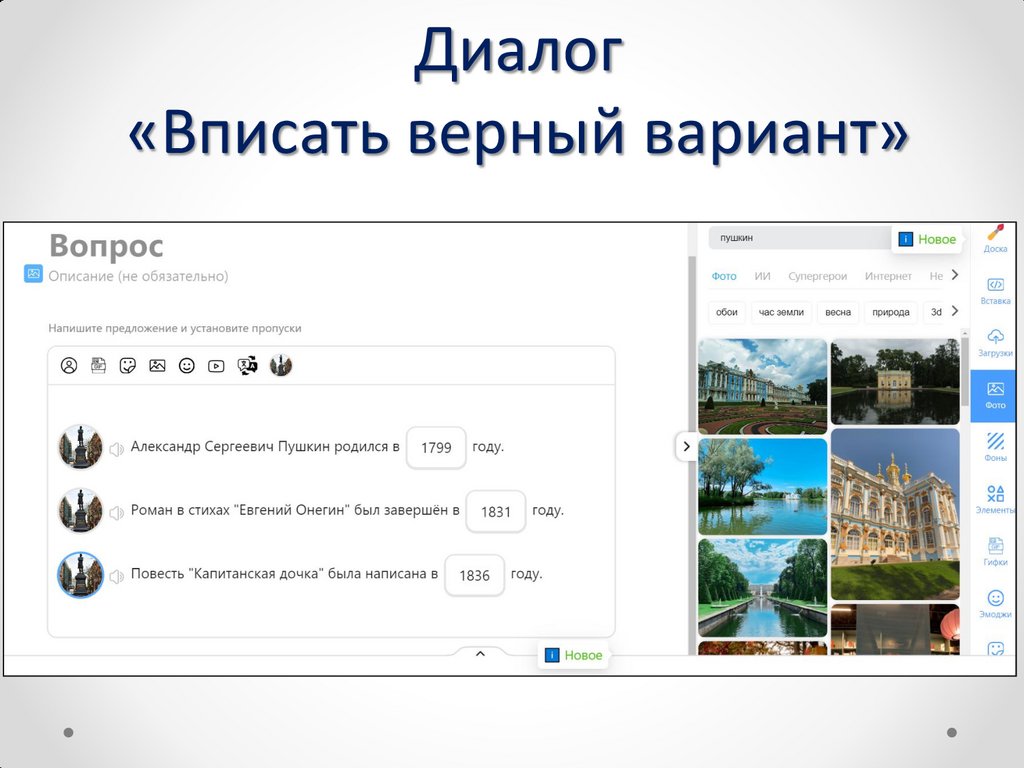Insert image via picture icon in editor toolbar
Image resolution: width=1024 pixels, height=768 pixels.
click(x=157, y=366)
